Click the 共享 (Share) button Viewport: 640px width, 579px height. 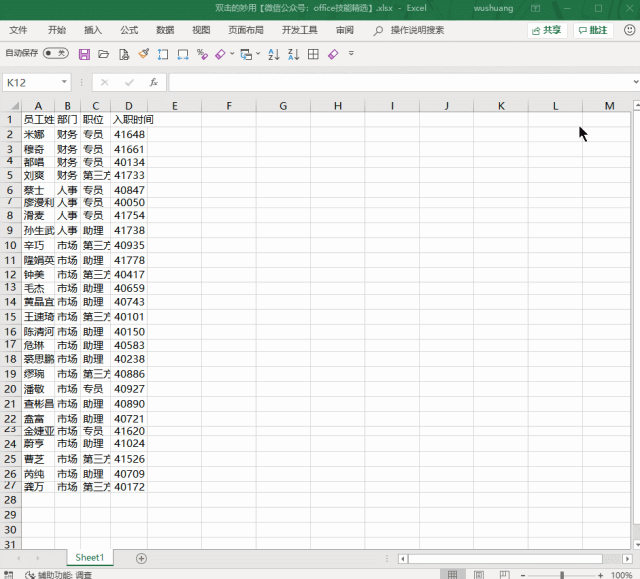pos(546,30)
